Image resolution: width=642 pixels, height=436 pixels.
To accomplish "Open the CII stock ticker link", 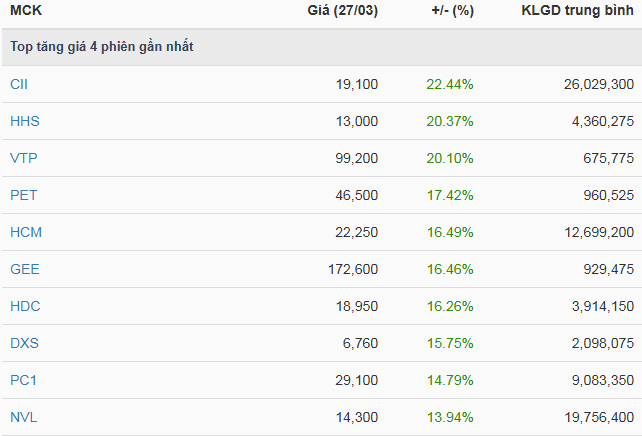I will click(19, 85).
